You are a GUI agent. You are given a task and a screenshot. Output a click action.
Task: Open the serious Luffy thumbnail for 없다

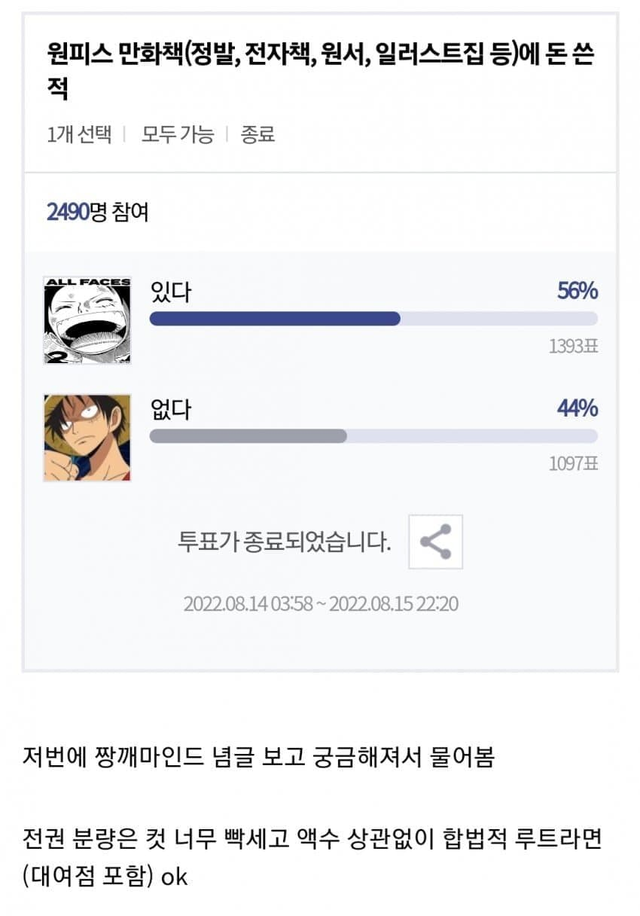pyautogui.click(x=87, y=438)
